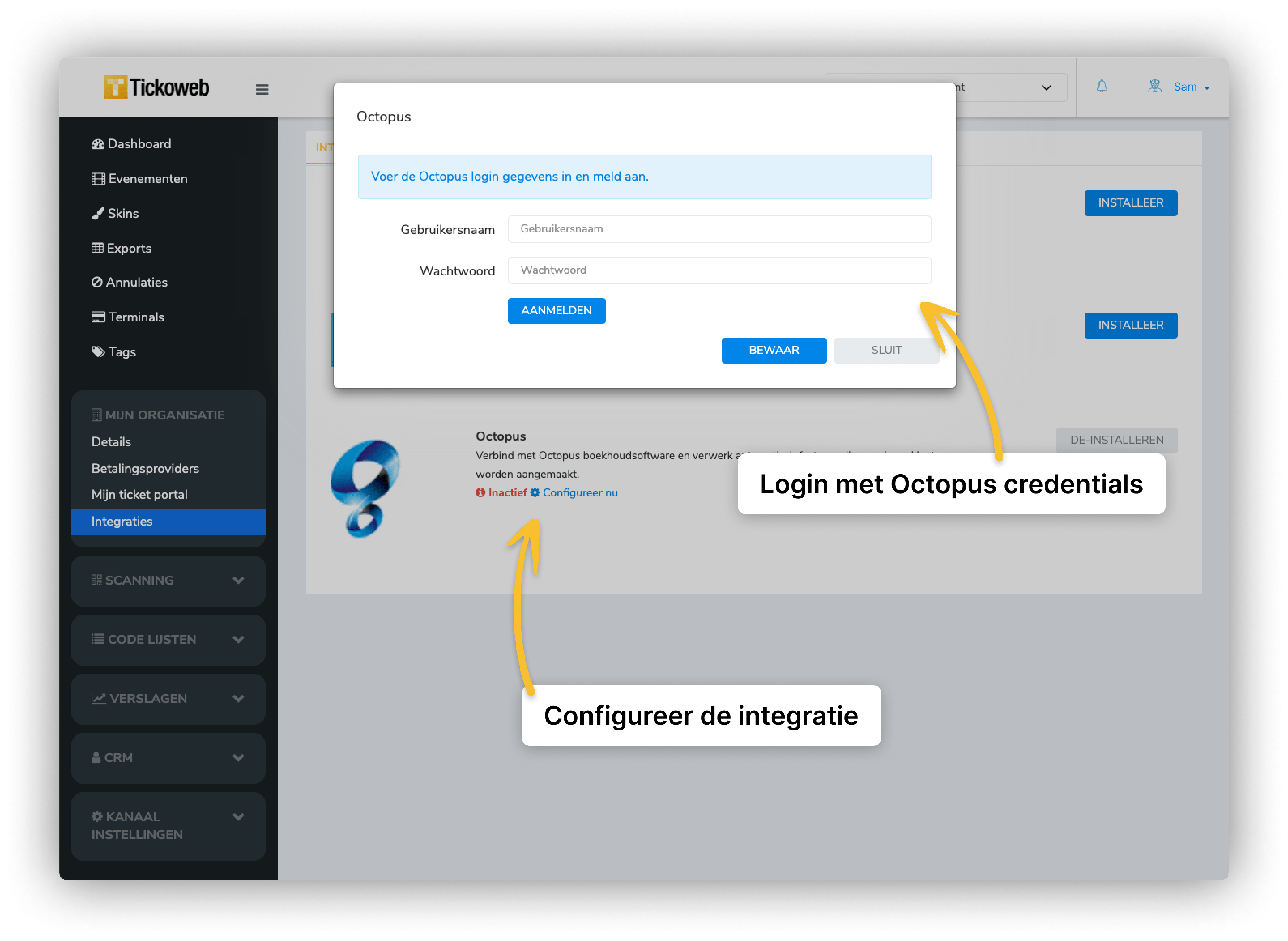This screenshot has height=941, width=1288.
Task: Expand the CRM section
Action: [168, 758]
